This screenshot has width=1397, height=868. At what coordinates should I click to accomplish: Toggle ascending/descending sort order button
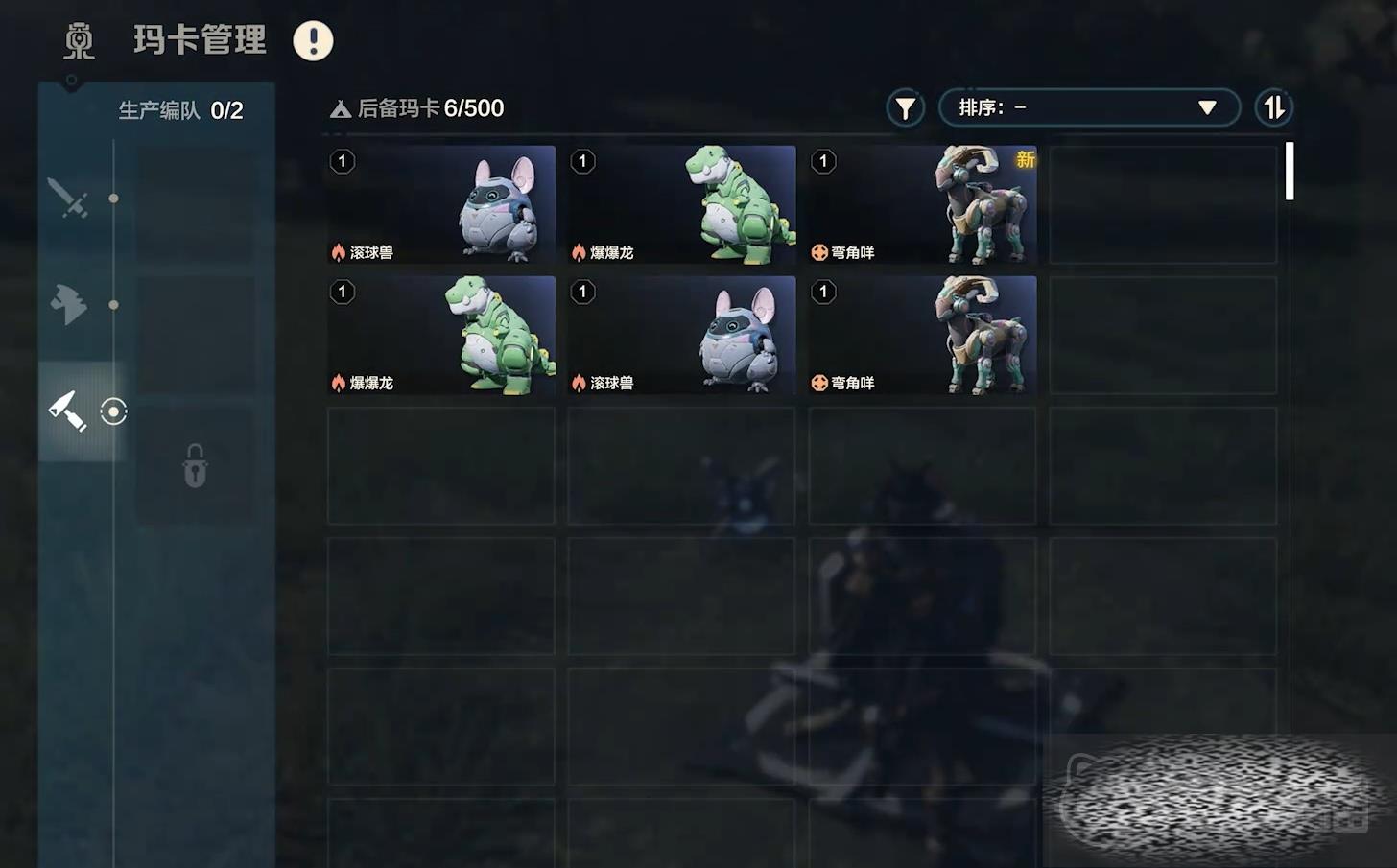1273,107
